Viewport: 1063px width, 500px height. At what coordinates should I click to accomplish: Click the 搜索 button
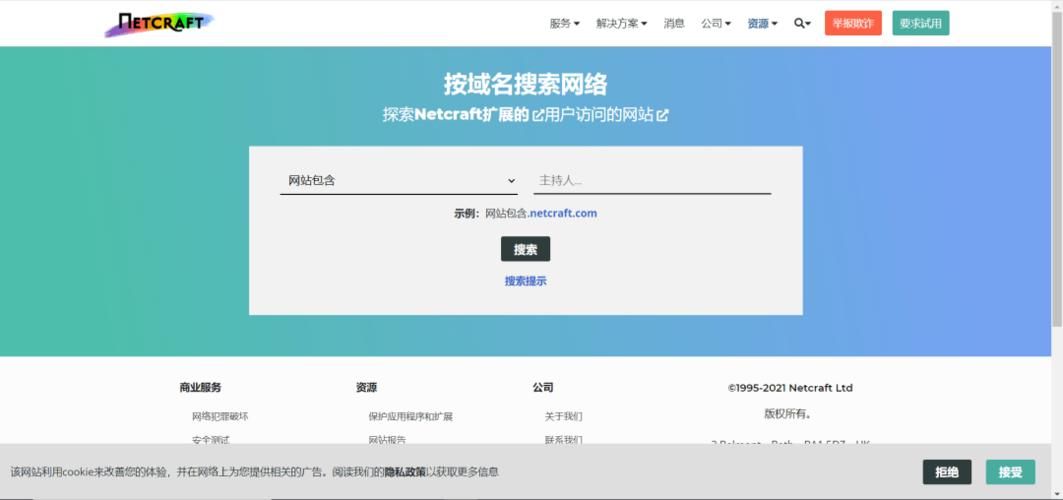point(525,249)
